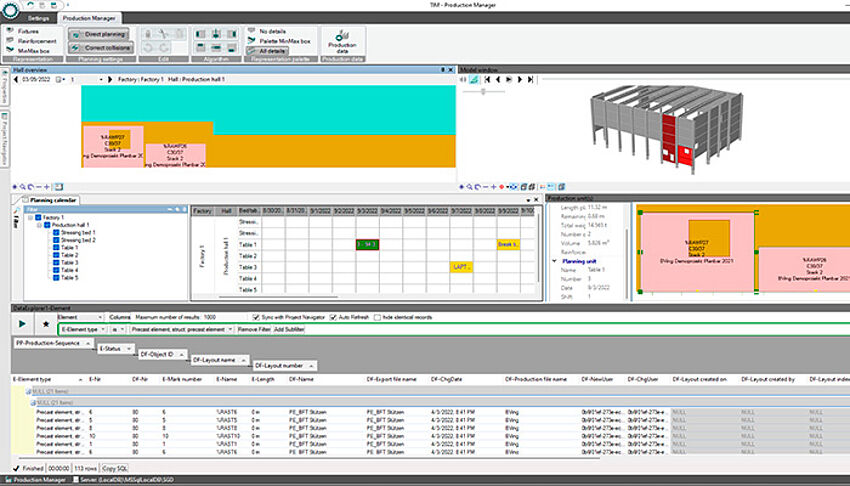The image size is (850, 486).
Task: Run the Data Explorer query (play icon)
Action: [23, 325]
